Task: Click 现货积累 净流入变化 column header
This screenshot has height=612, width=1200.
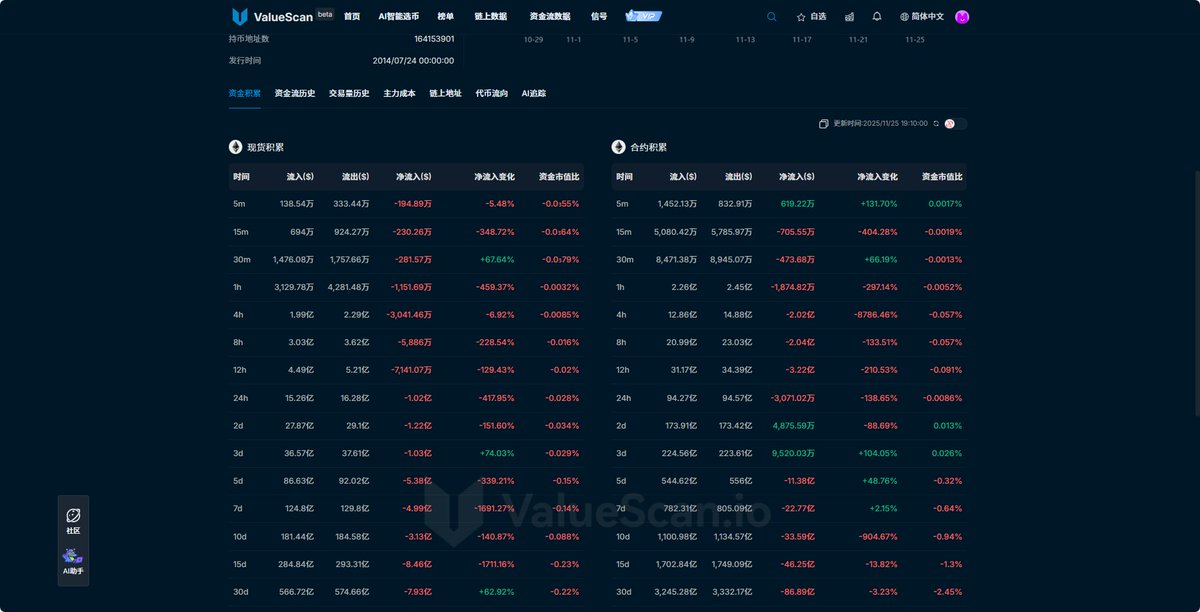Action: 494,177
